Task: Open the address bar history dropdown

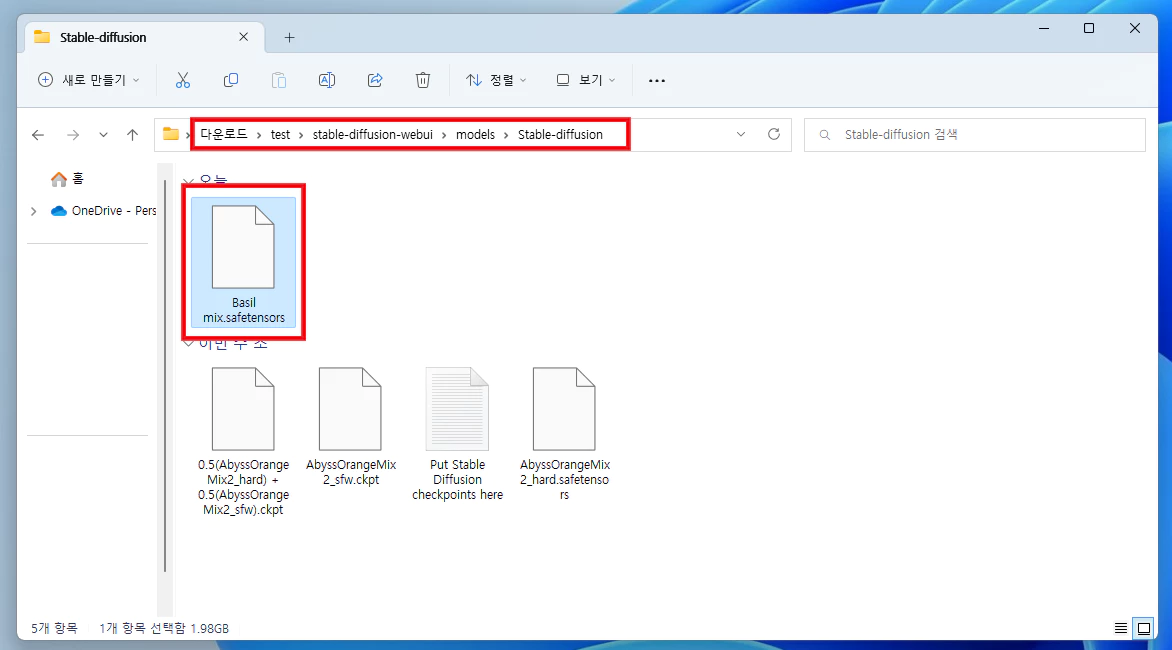Action: (x=741, y=134)
